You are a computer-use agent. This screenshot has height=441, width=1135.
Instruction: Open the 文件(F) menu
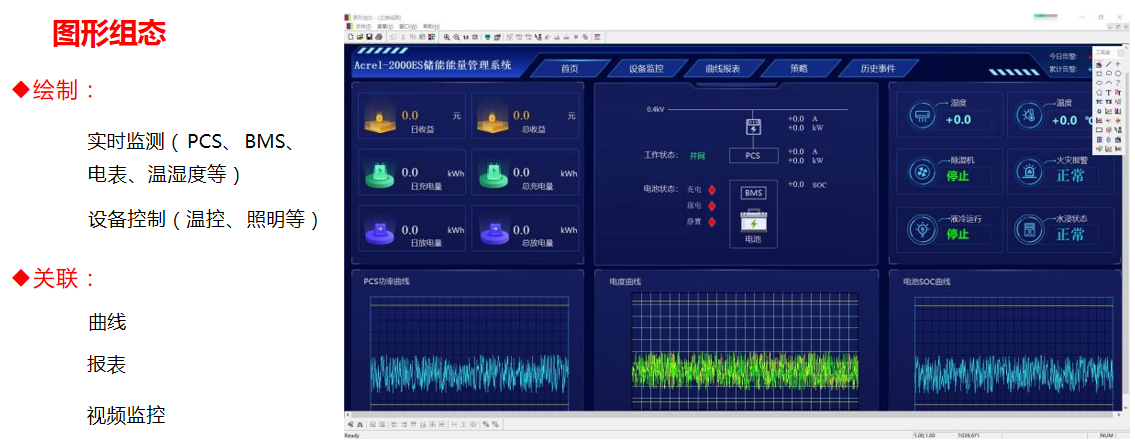coord(363,26)
